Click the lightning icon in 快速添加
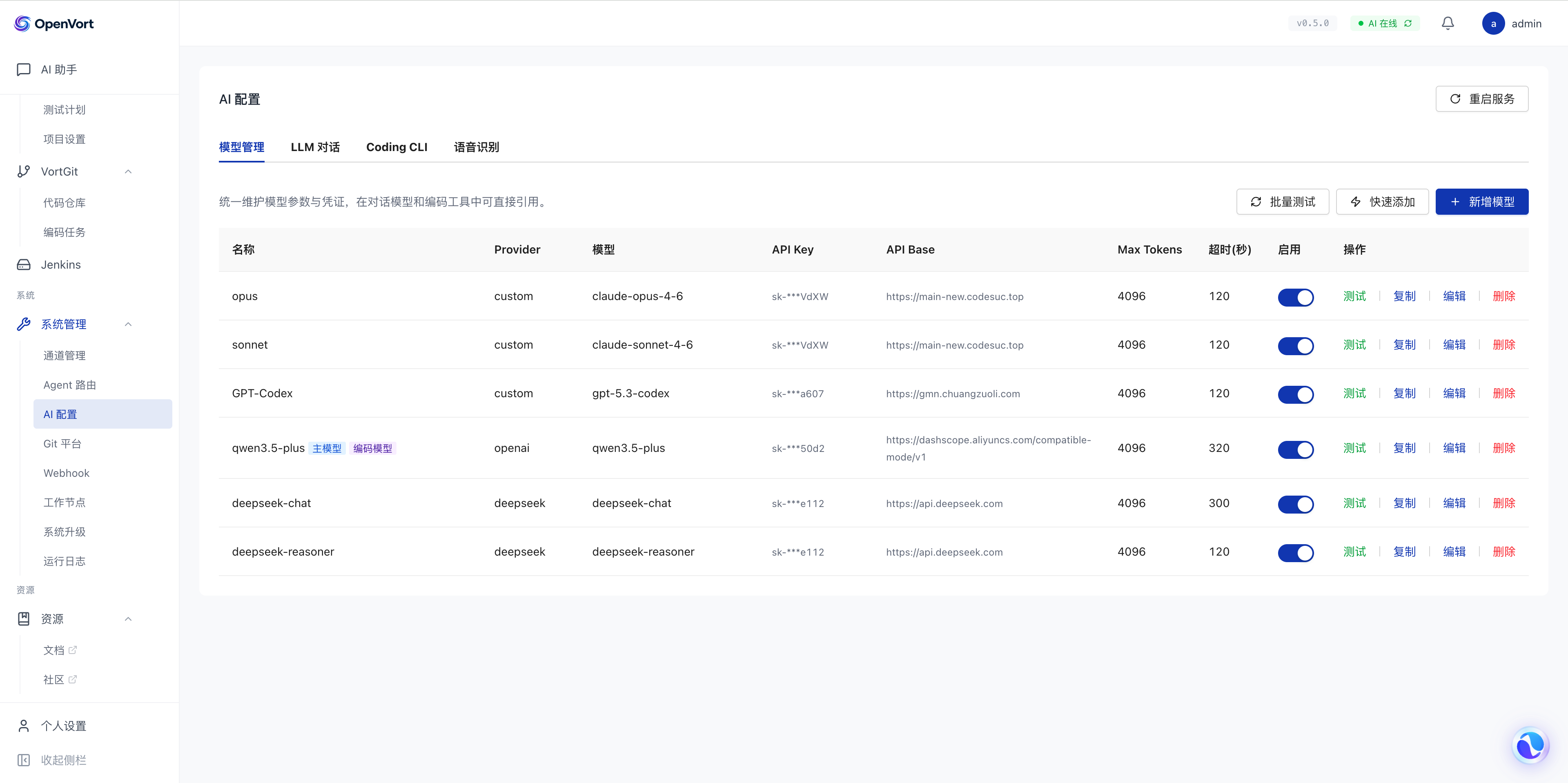Screen dimensions: 1568x783 (1356, 201)
